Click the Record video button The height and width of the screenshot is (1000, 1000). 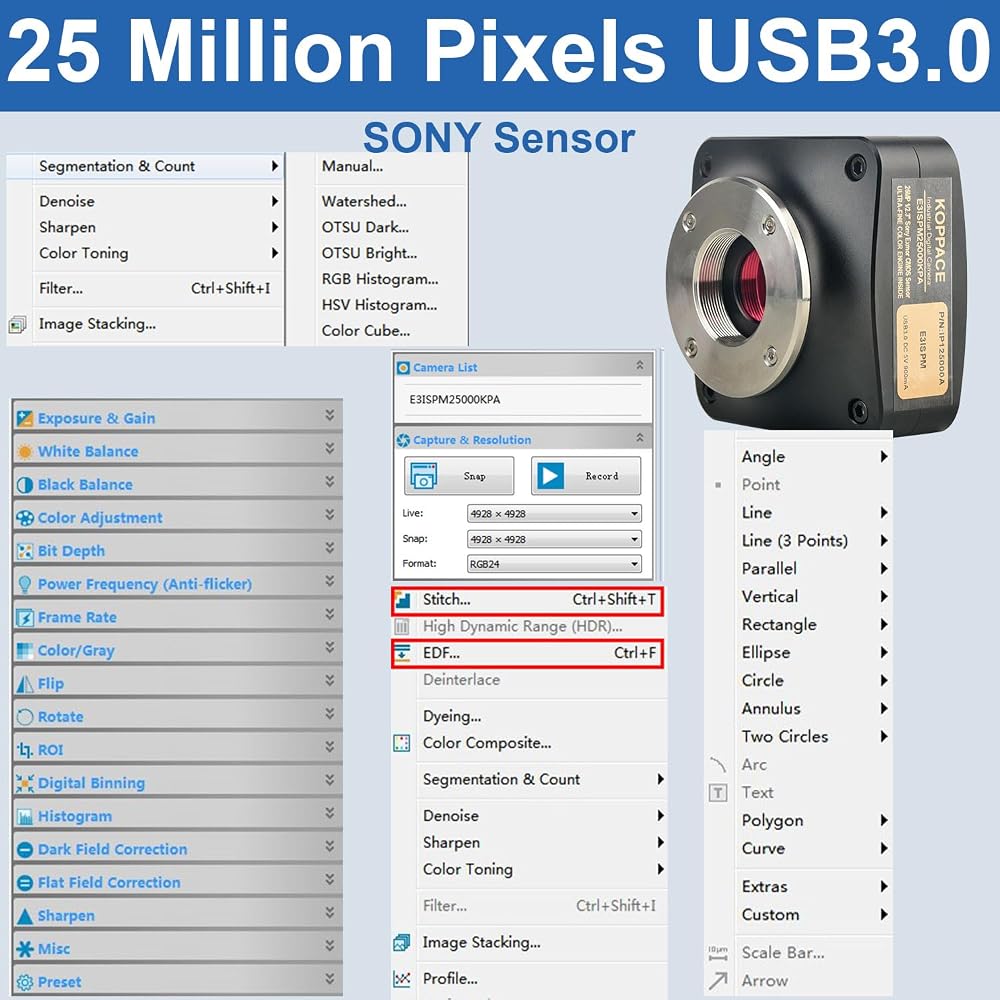tap(586, 476)
